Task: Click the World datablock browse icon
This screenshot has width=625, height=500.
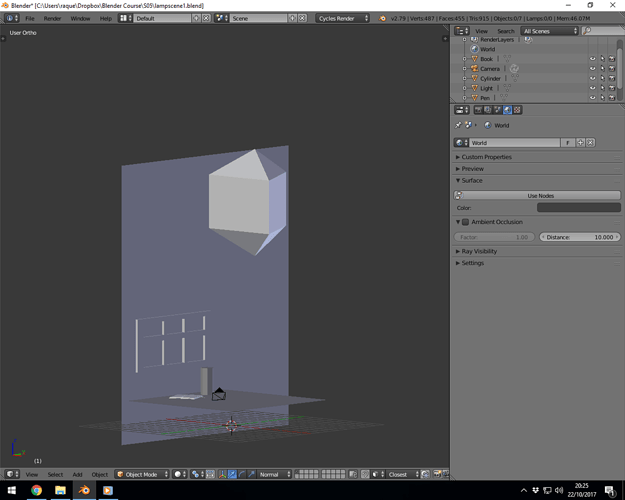Action: click(x=461, y=143)
